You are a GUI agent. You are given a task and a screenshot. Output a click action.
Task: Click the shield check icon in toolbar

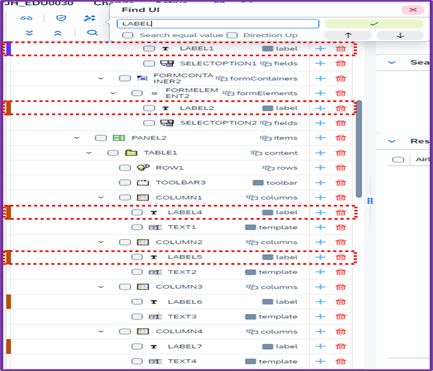61,18
